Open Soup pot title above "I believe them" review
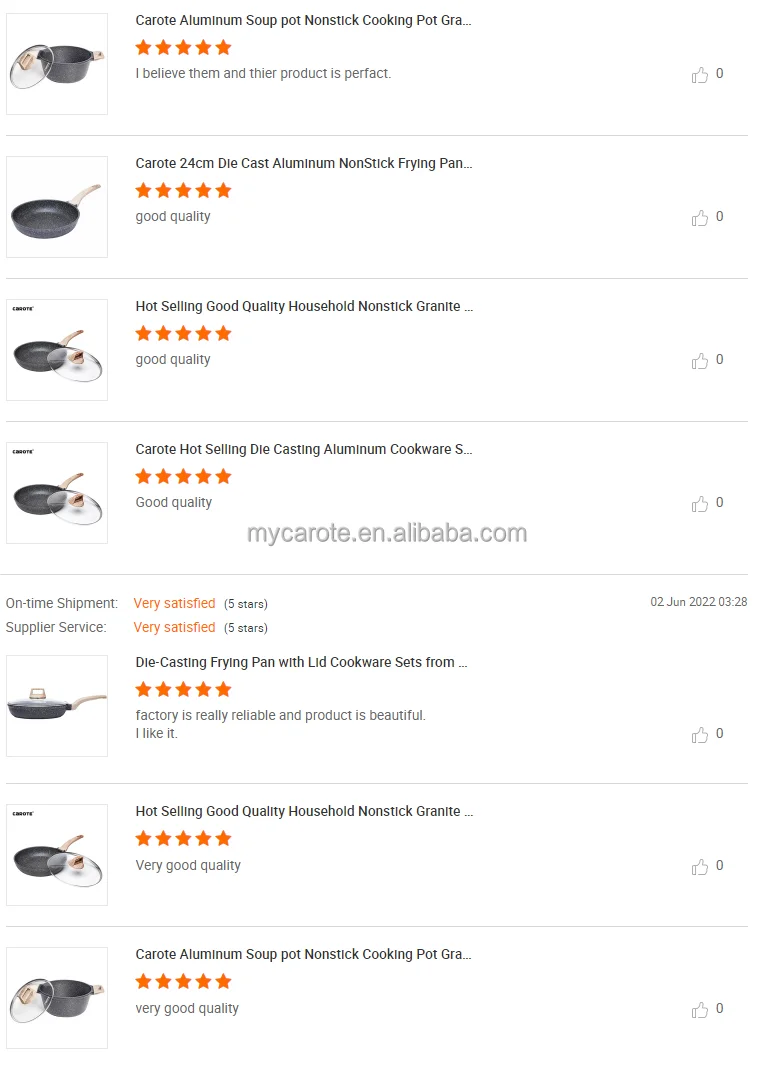This screenshot has height=1067, width=773. [303, 20]
